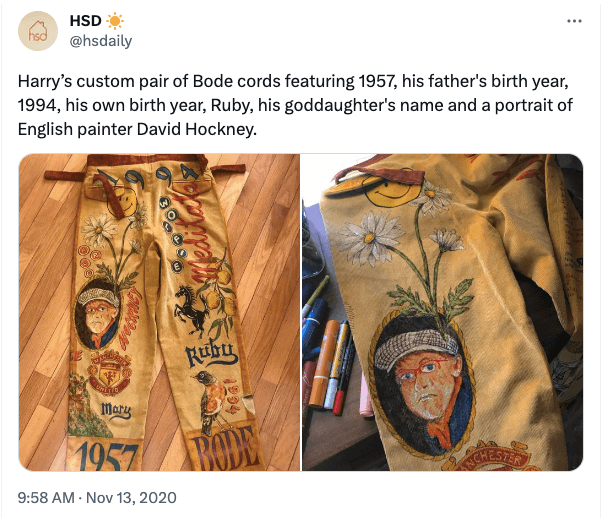Open the three-dot more options menu
Image resolution: width=602 pixels, height=518 pixels.
click(573, 21)
